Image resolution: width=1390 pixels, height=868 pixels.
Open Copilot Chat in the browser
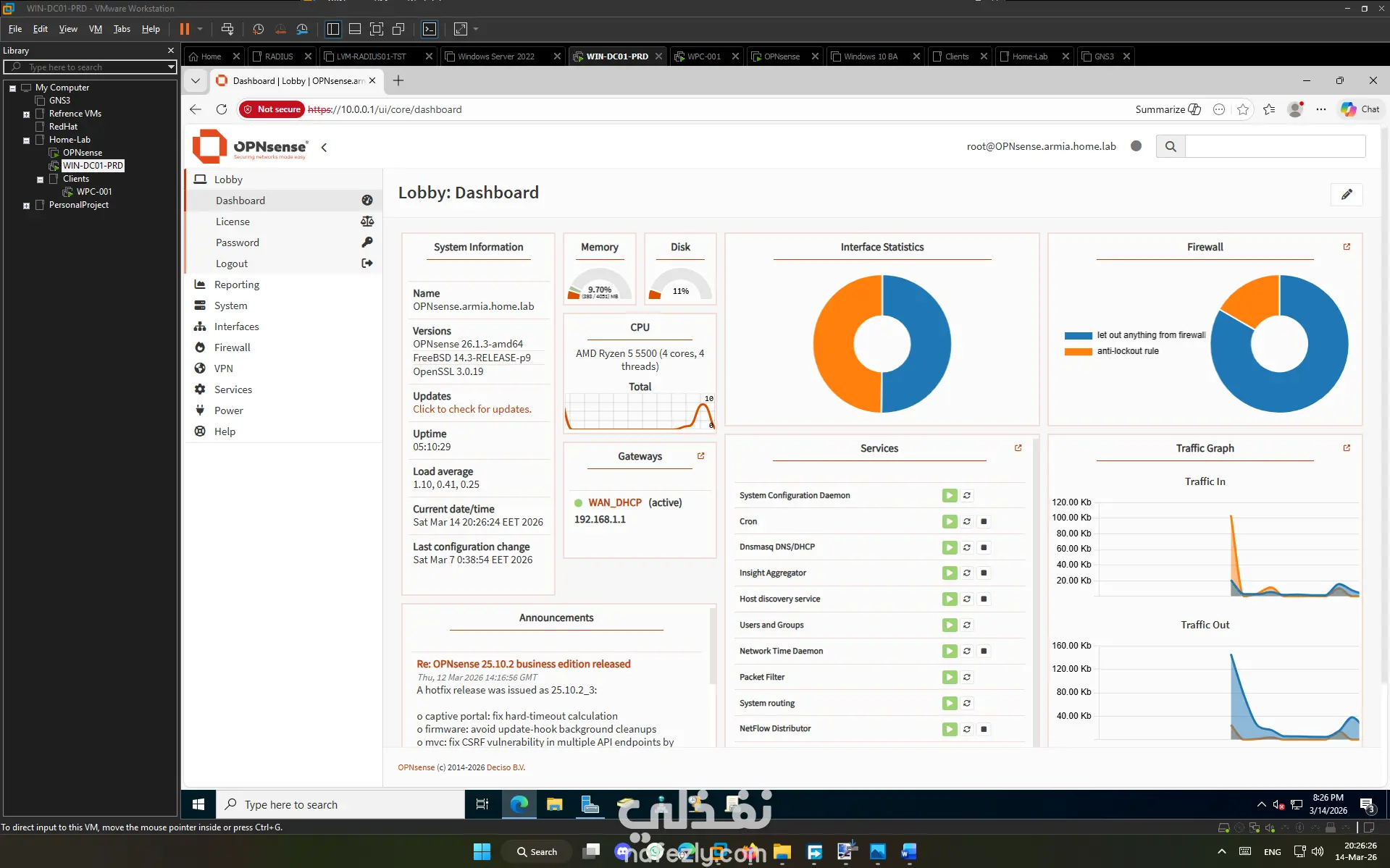pyautogui.click(x=1360, y=109)
